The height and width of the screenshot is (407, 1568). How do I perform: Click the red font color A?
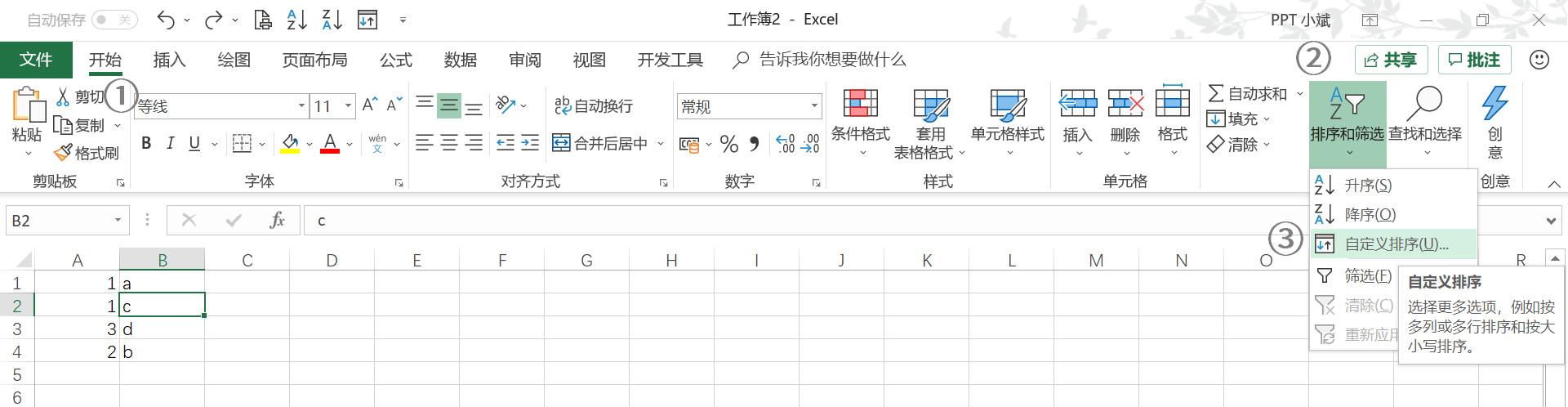[x=330, y=144]
